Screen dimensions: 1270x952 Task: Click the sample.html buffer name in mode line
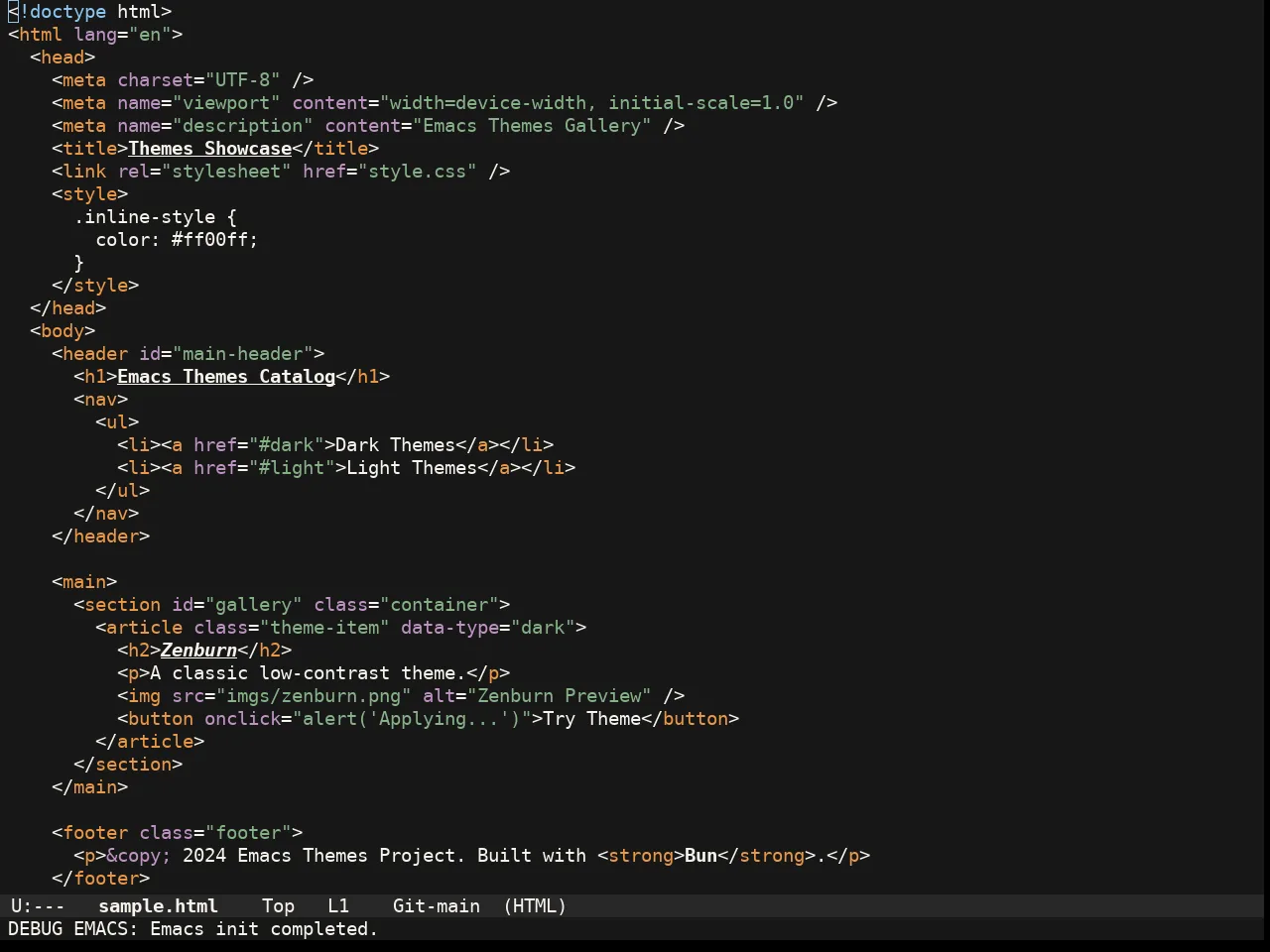point(158,906)
